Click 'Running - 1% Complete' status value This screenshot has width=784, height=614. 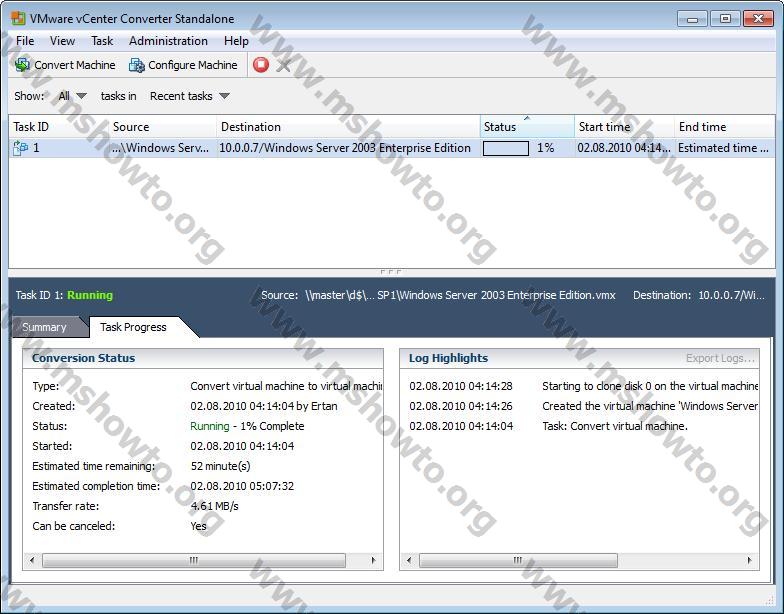pos(247,426)
